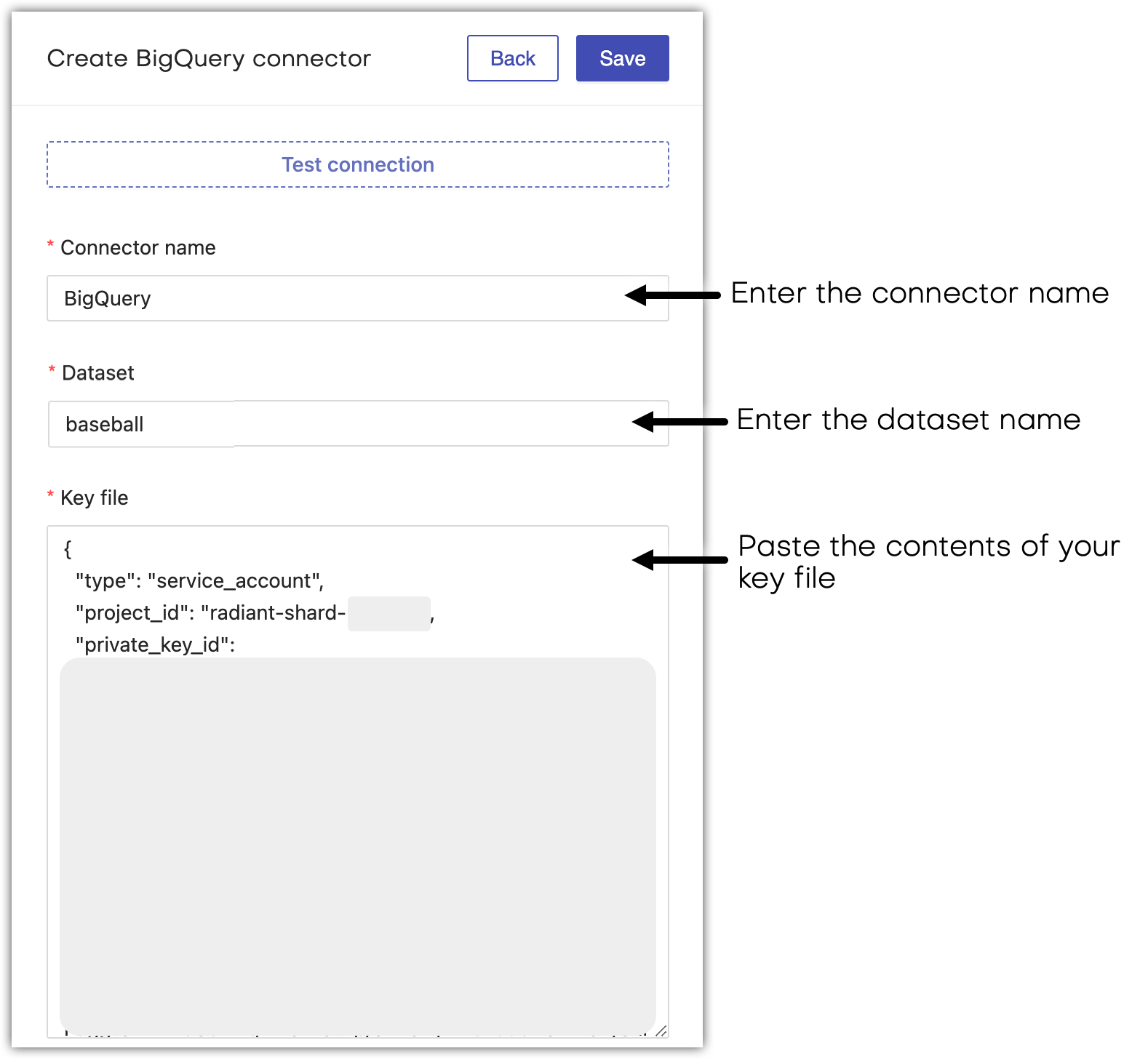Focus the Connector name input field
The image size is (1148, 1059).
[x=358, y=298]
